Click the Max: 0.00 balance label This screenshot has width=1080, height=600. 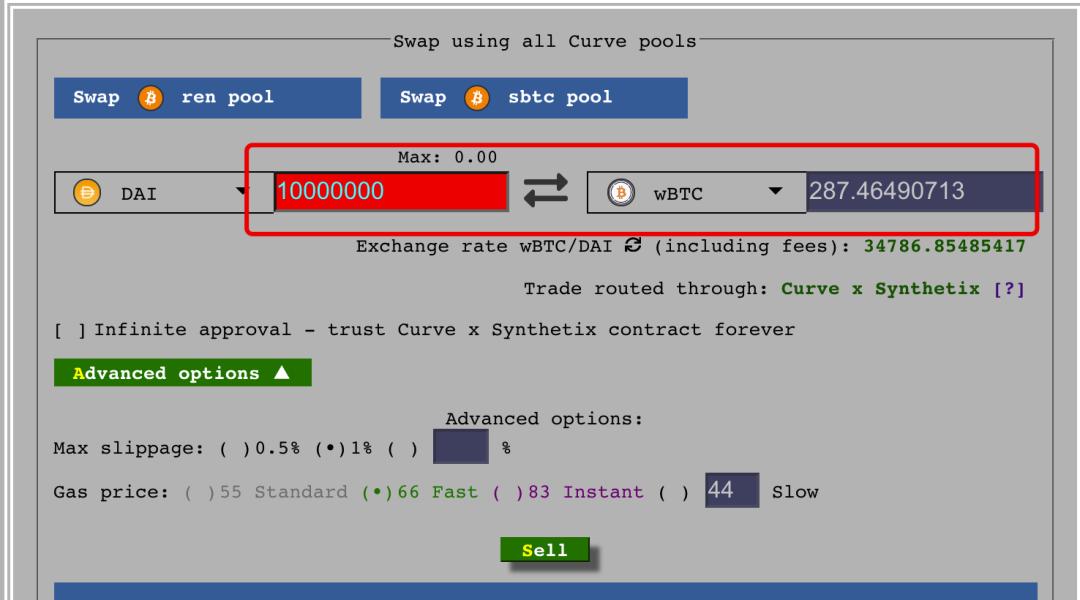click(447, 157)
